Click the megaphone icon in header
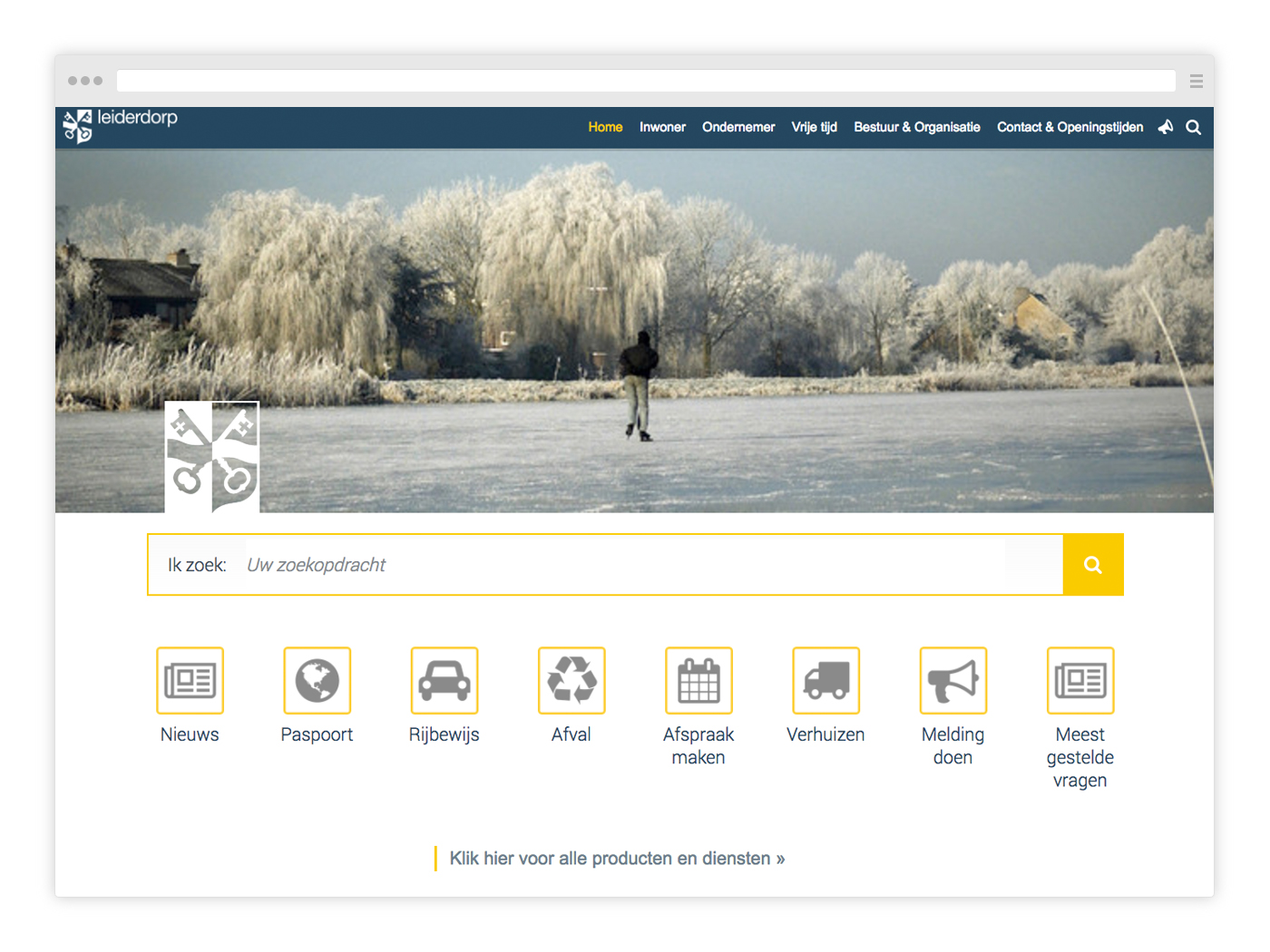 pyautogui.click(x=1166, y=127)
